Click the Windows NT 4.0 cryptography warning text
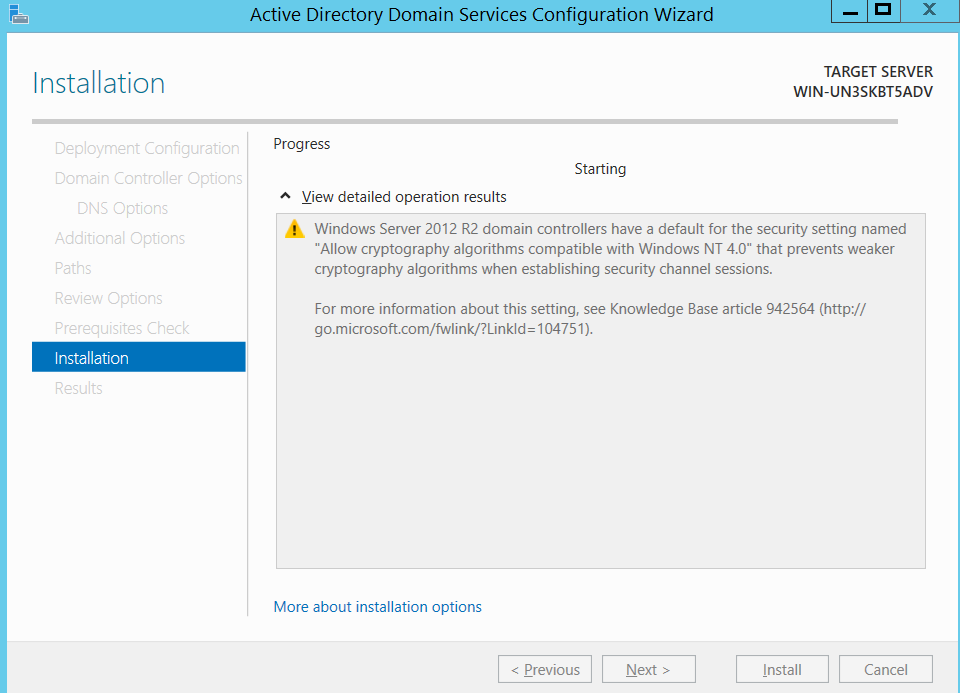Viewport: 960px width, 693px height. tap(610, 249)
